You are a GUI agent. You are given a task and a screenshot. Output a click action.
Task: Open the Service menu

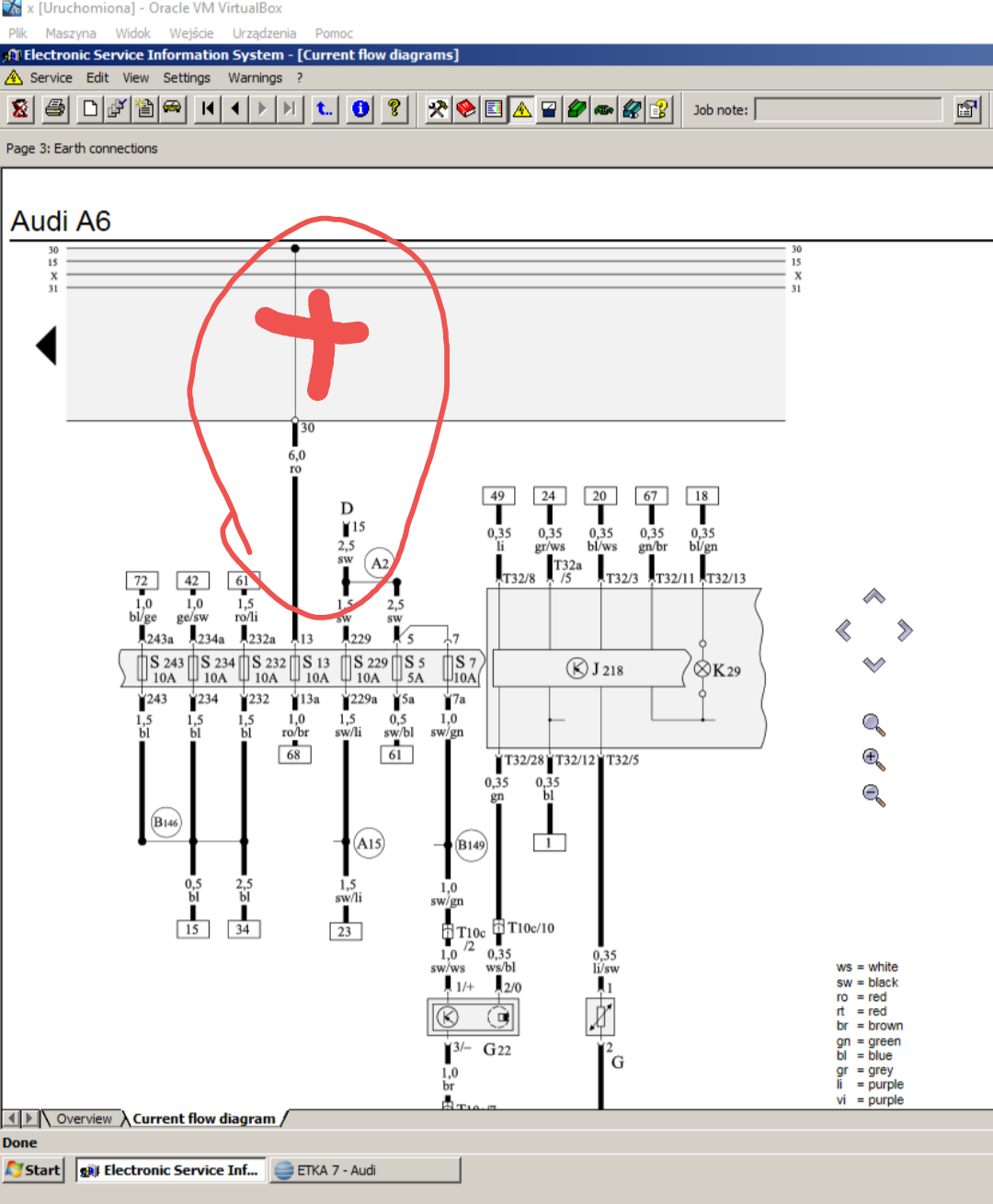(x=51, y=78)
